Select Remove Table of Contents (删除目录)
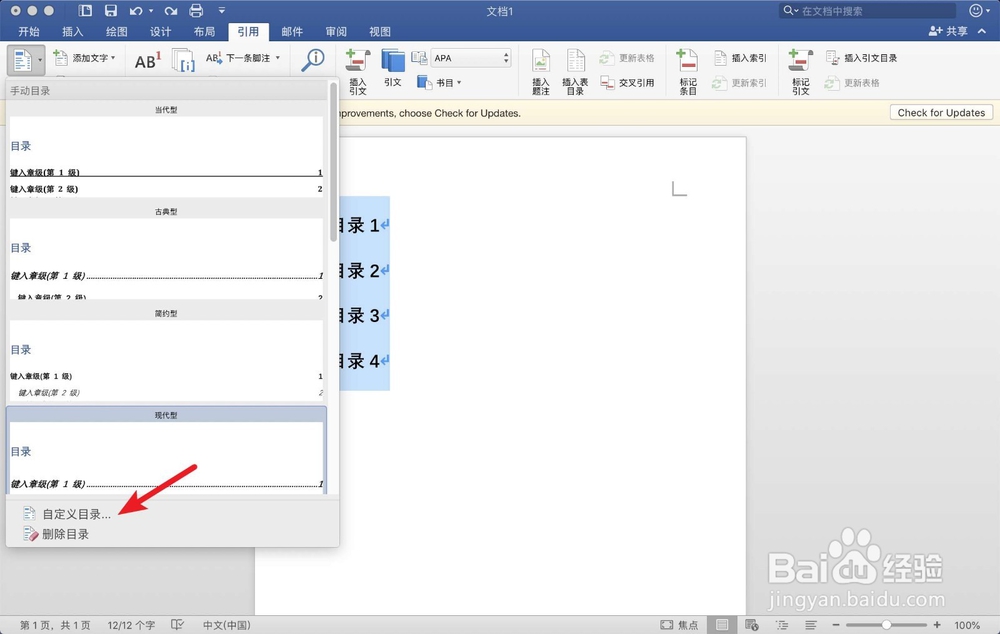 [56, 534]
